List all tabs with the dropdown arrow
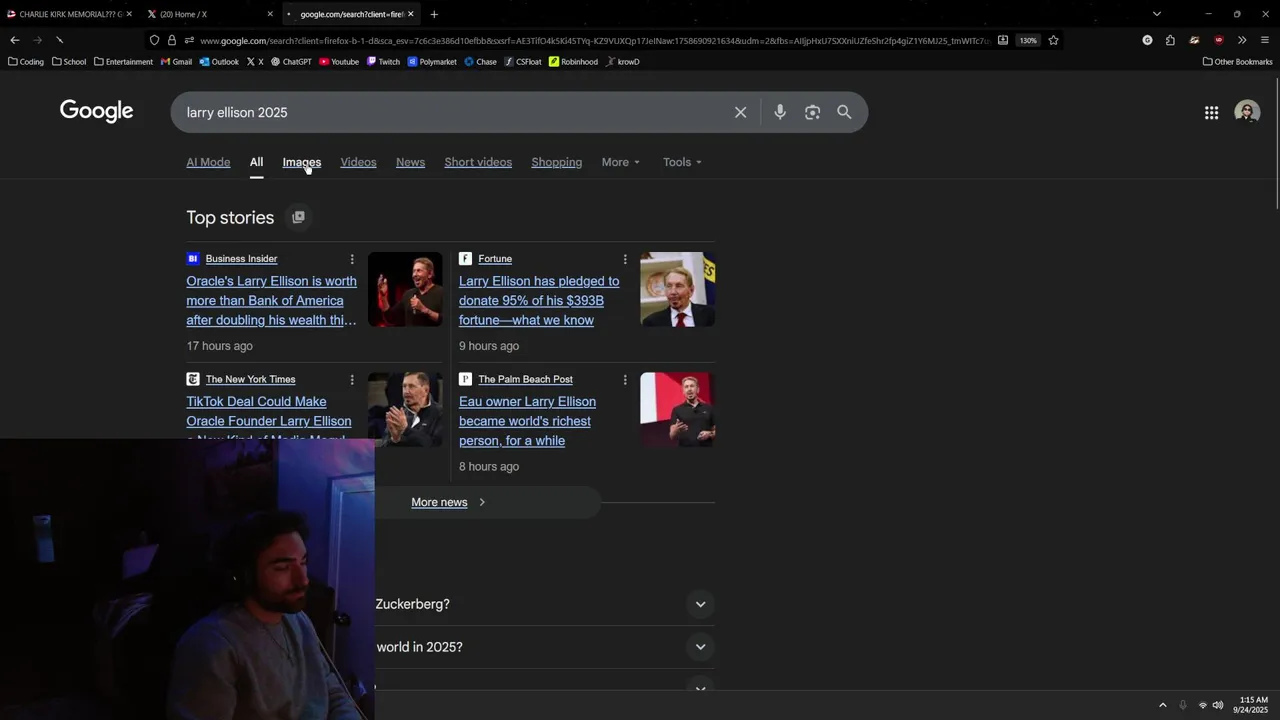The width and height of the screenshot is (1280, 720). (x=1157, y=14)
